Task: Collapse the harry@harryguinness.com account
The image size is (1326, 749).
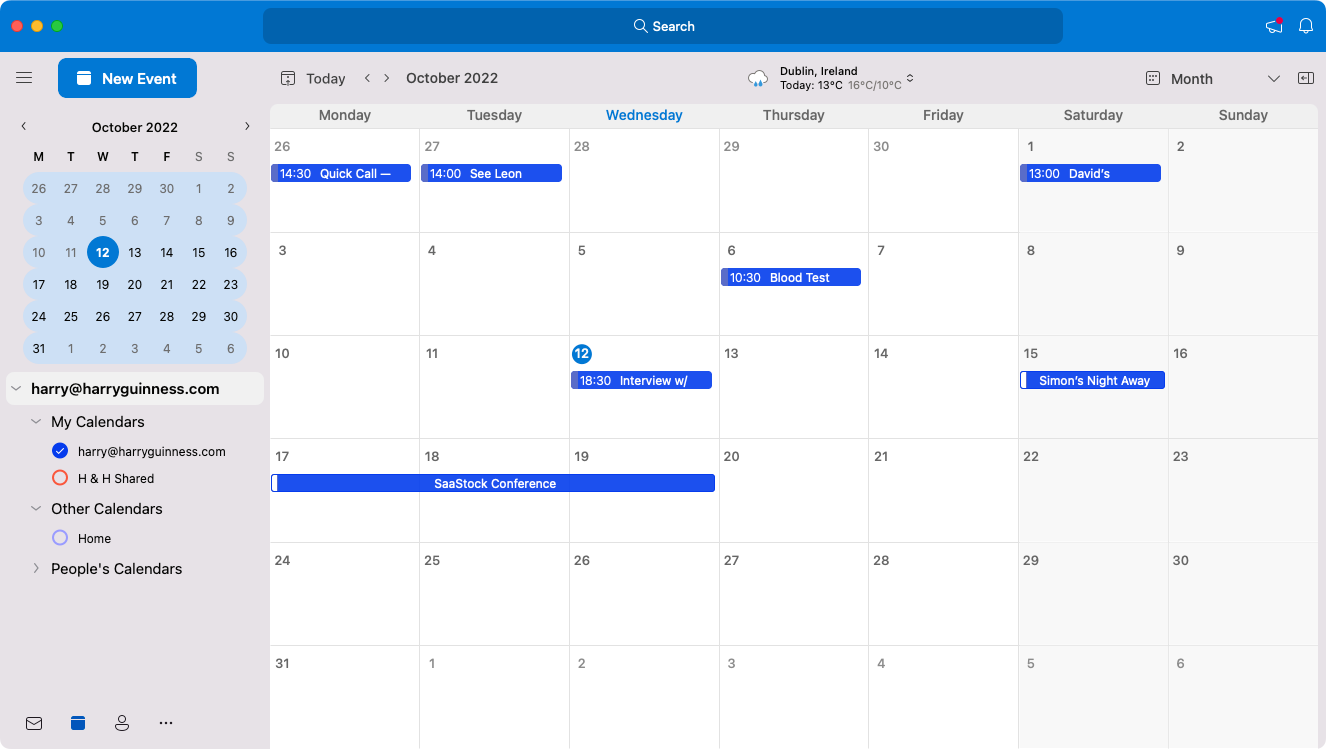Action: pyautogui.click(x=15, y=389)
